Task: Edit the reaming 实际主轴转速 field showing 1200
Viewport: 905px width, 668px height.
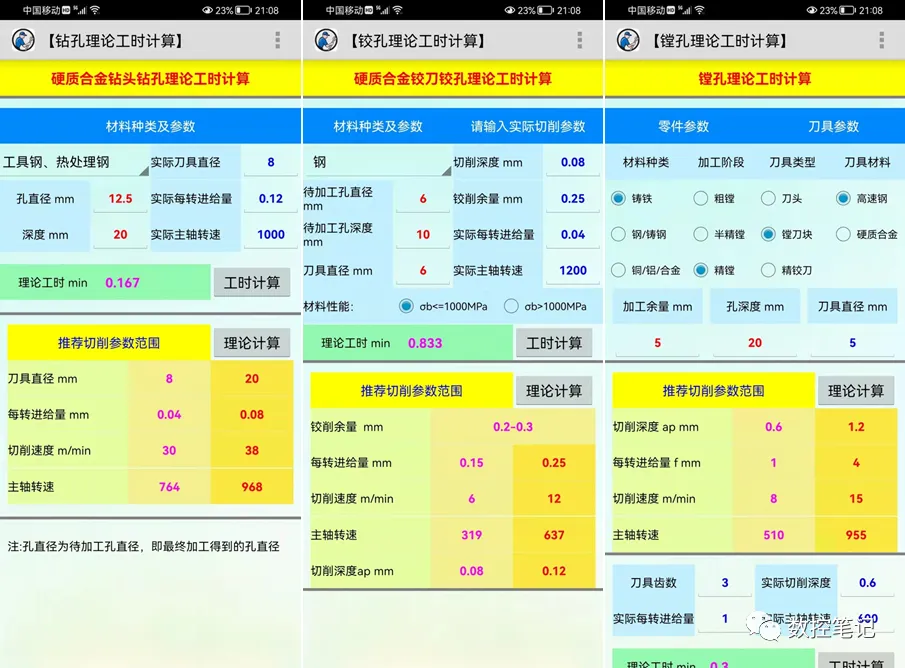Action: click(x=573, y=270)
